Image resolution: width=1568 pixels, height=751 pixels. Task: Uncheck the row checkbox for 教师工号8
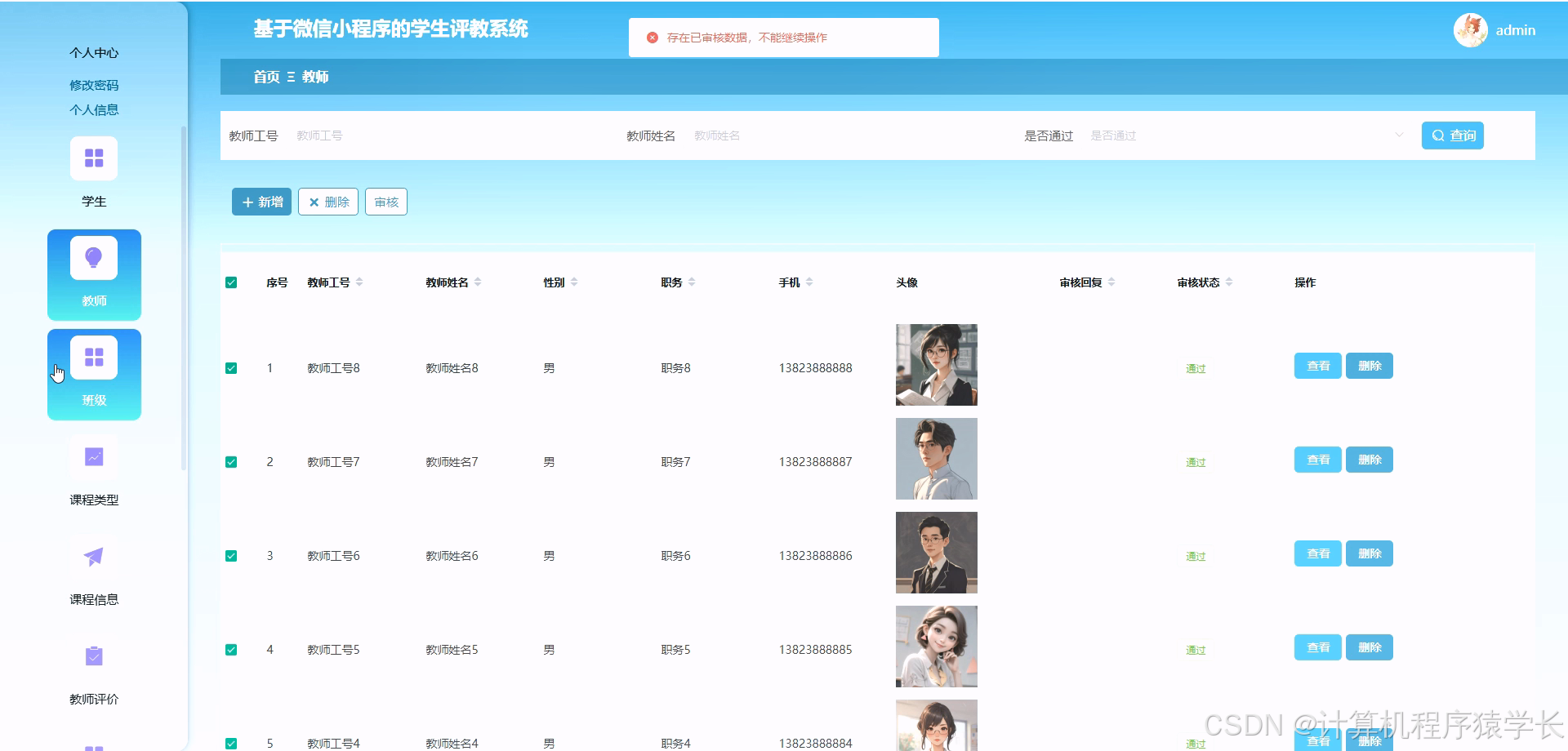(x=231, y=368)
